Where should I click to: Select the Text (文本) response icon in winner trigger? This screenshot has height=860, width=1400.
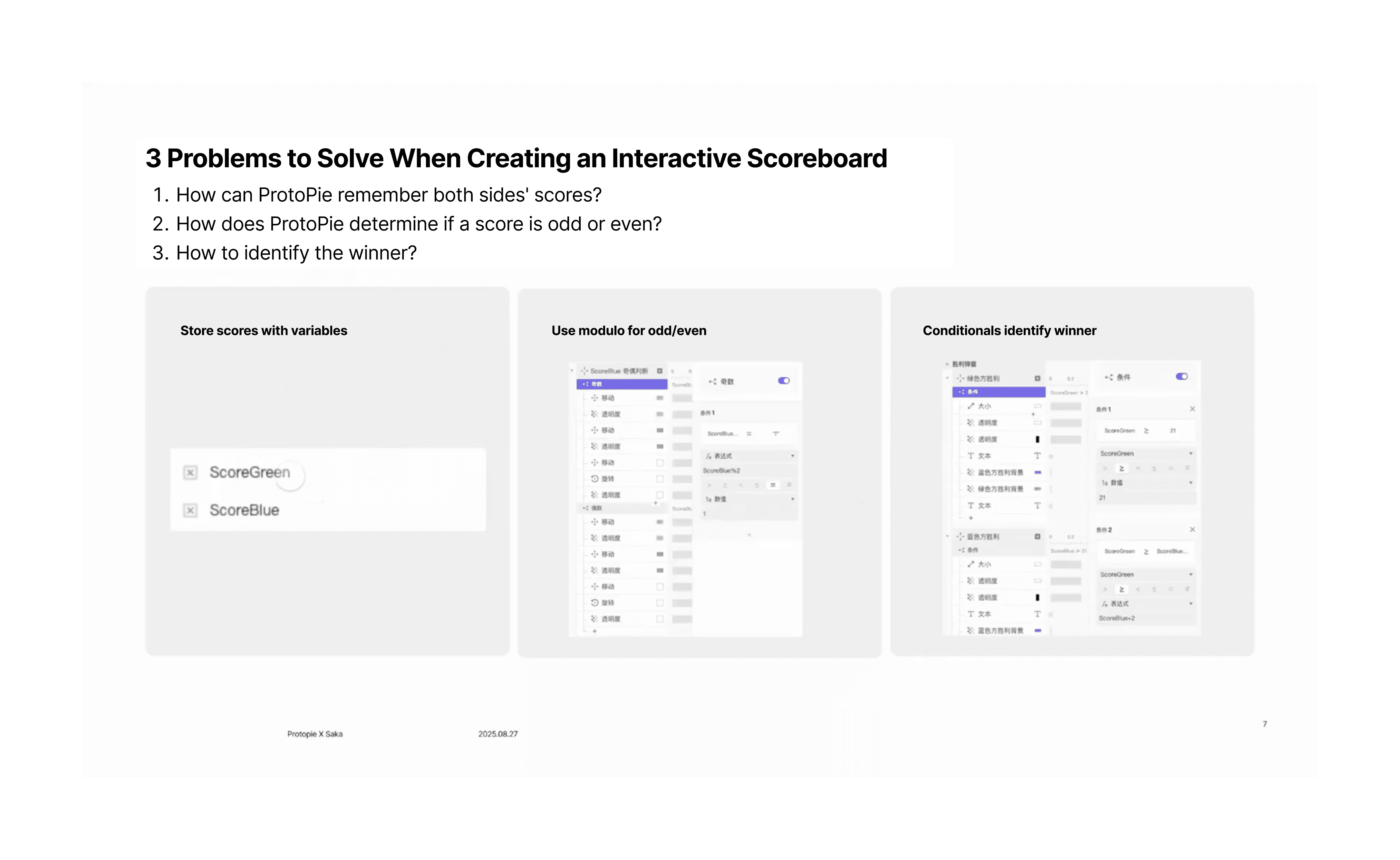(x=971, y=456)
